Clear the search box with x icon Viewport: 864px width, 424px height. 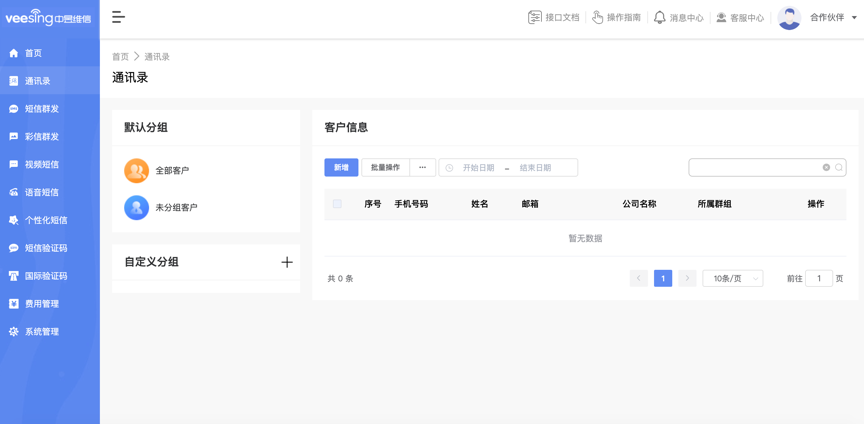click(x=826, y=168)
